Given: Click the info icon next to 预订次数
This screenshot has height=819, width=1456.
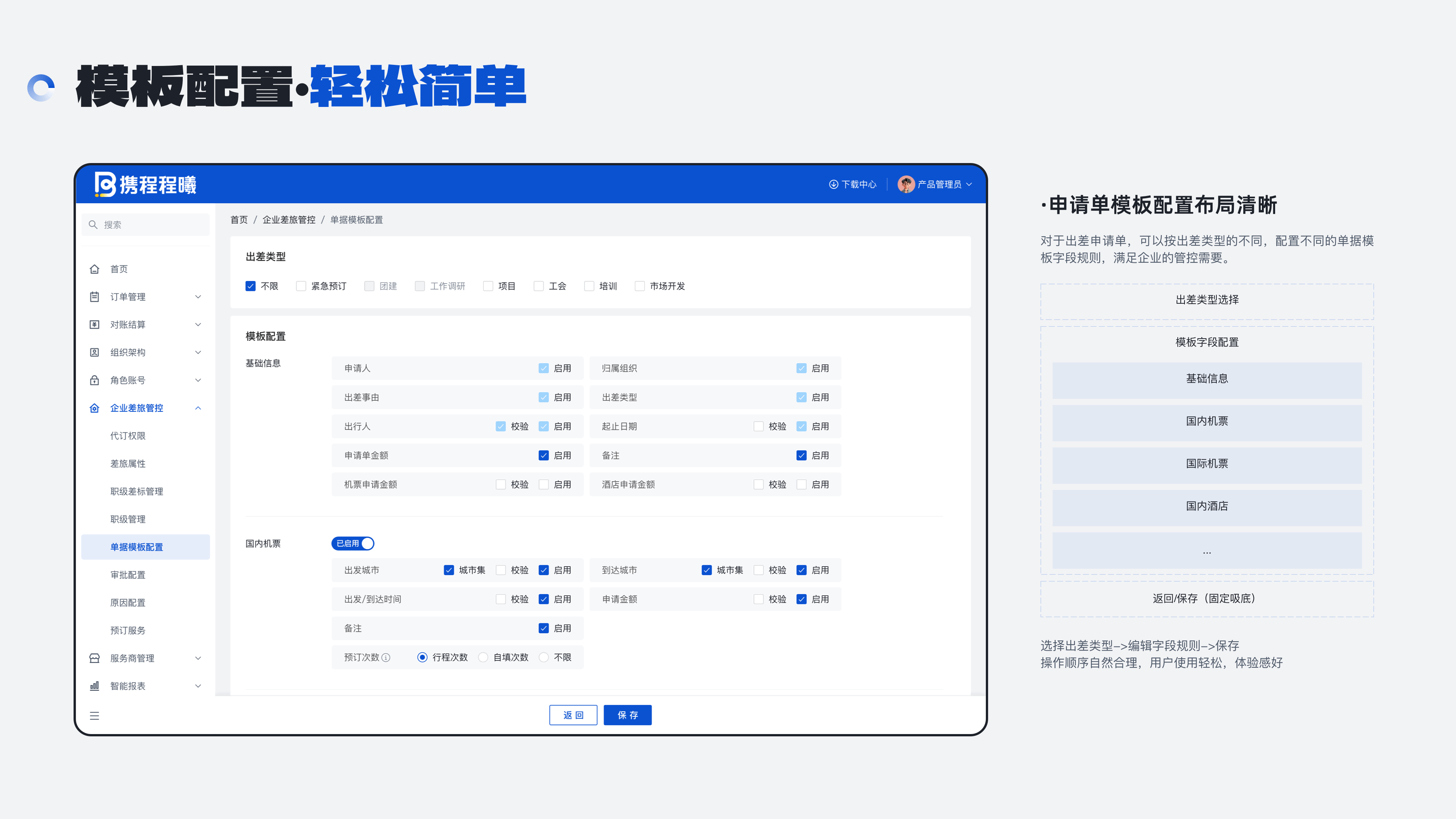Looking at the screenshot, I should pos(386,657).
